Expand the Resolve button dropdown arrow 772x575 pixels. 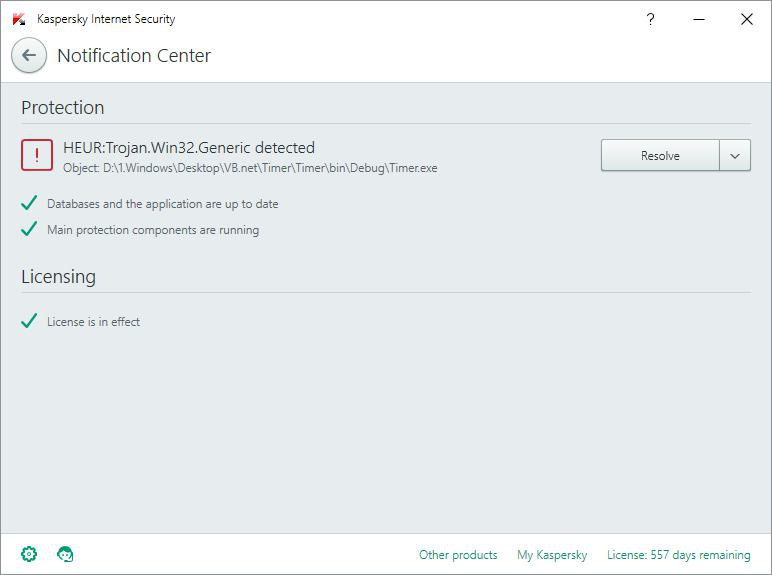pyautogui.click(x=735, y=155)
